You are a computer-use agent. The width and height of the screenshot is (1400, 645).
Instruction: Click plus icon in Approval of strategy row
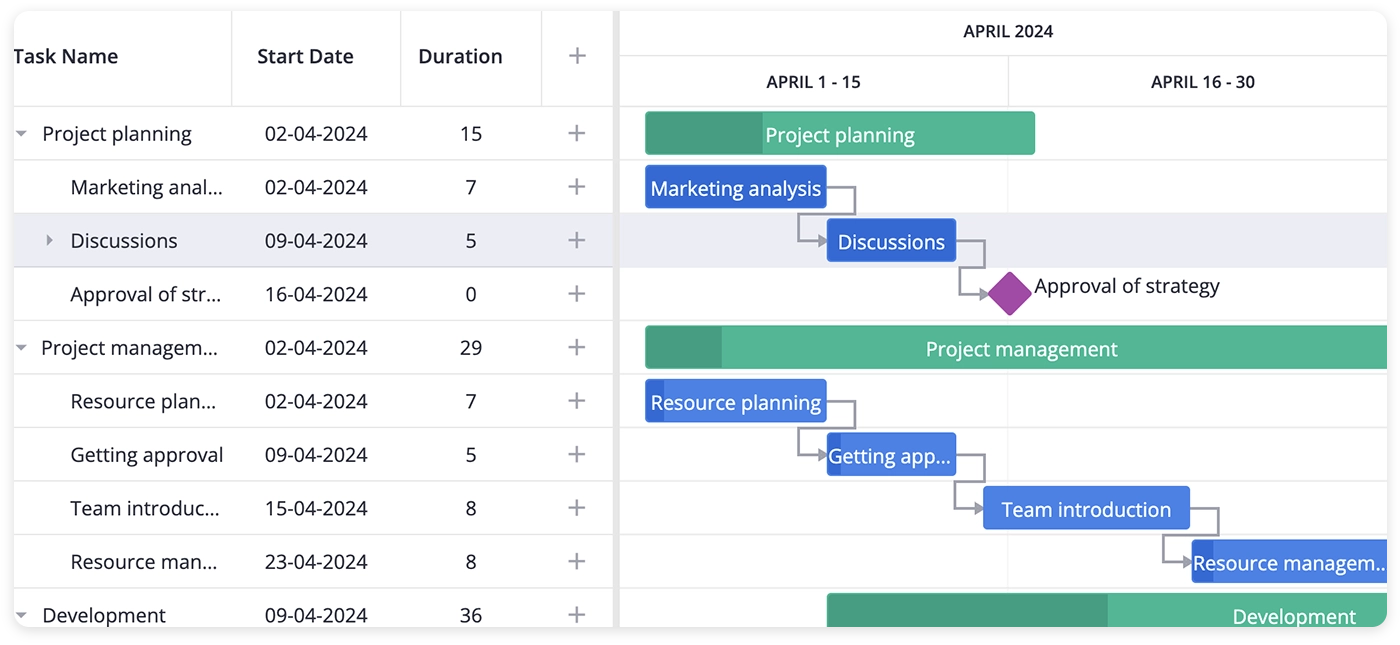point(577,294)
